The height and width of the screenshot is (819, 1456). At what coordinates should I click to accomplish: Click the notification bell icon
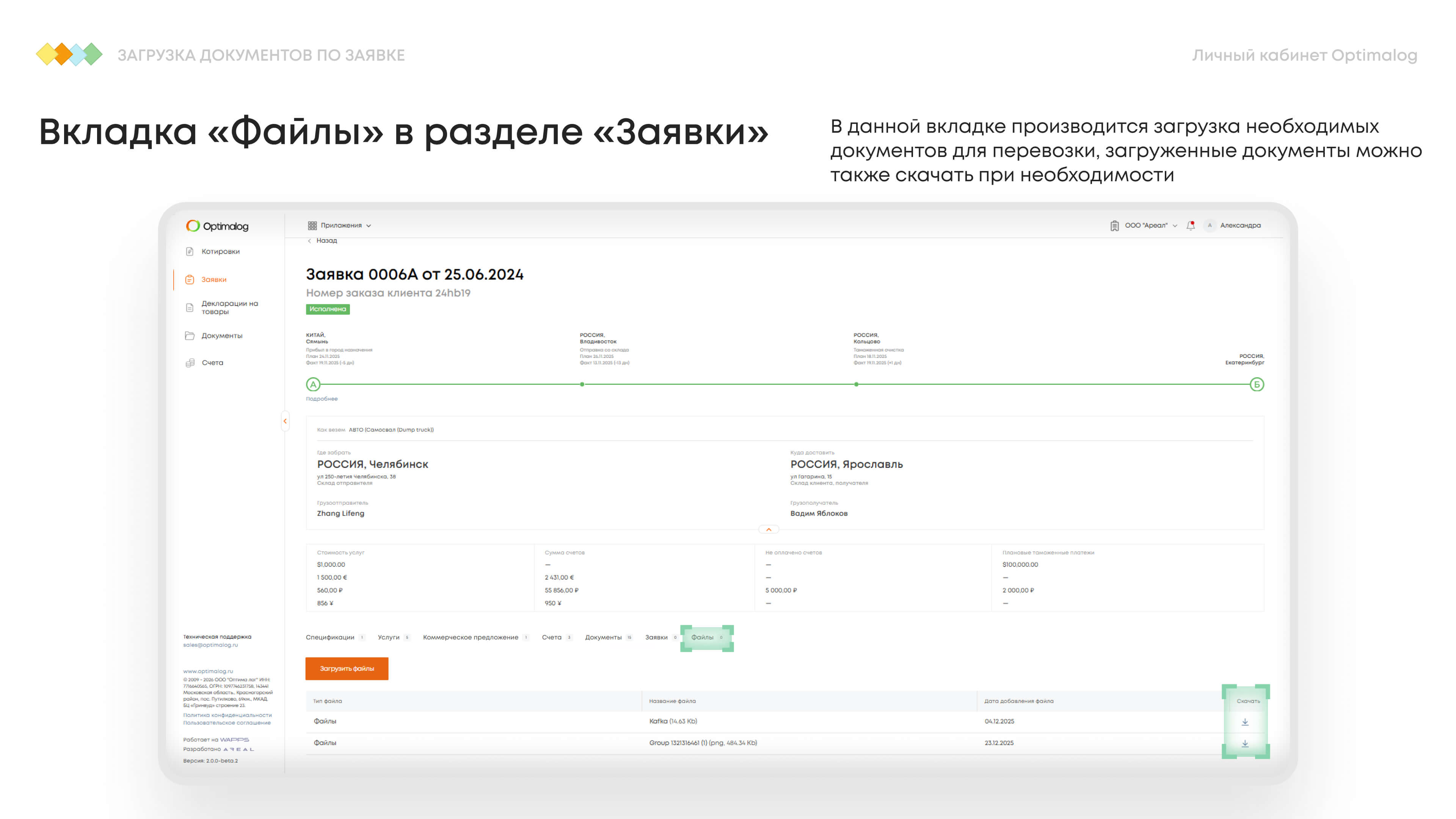[1191, 226]
